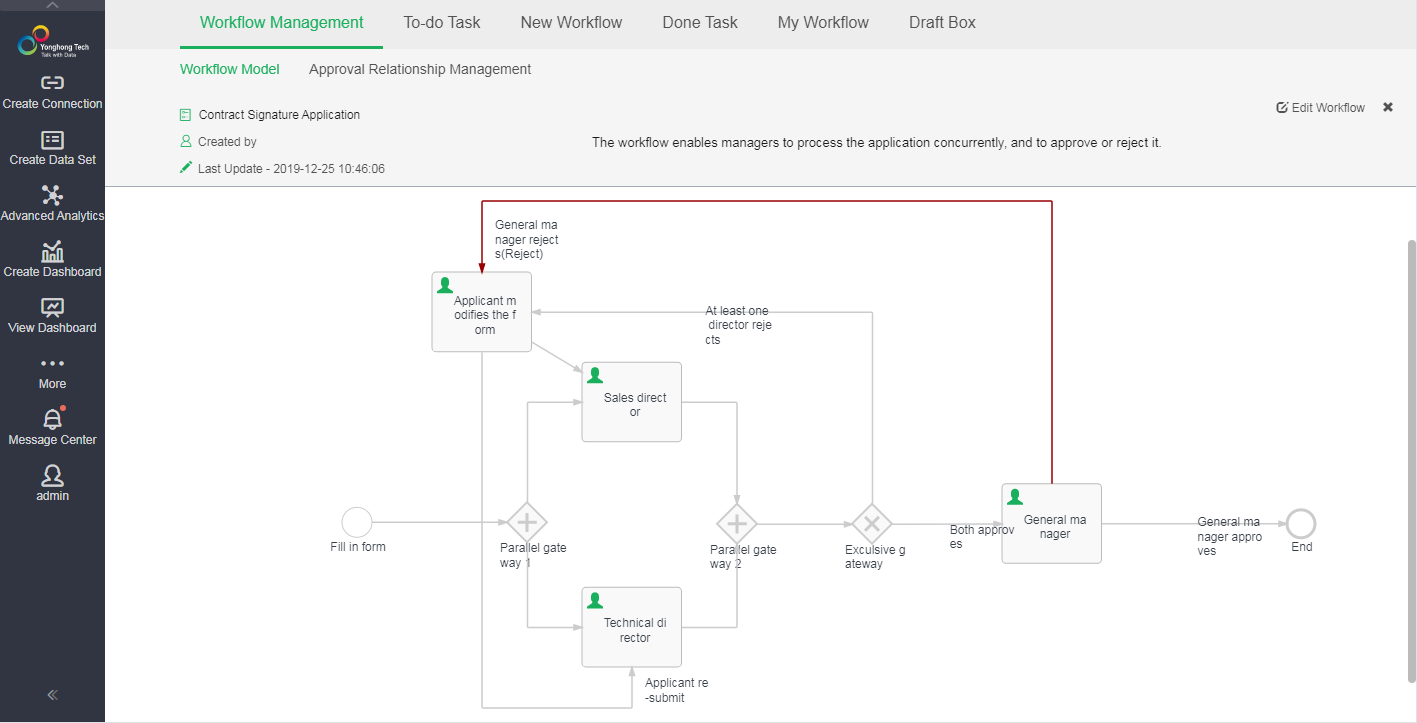Switch to New Workflow tab
This screenshot has width=1417, height=723.
tap(571, 22)
